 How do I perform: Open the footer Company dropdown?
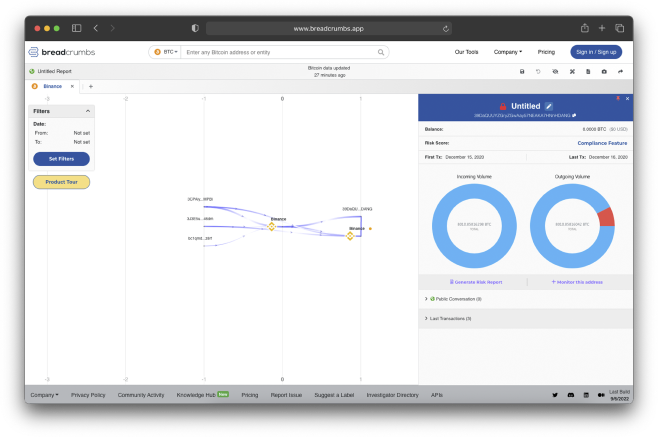pos(44,395)
